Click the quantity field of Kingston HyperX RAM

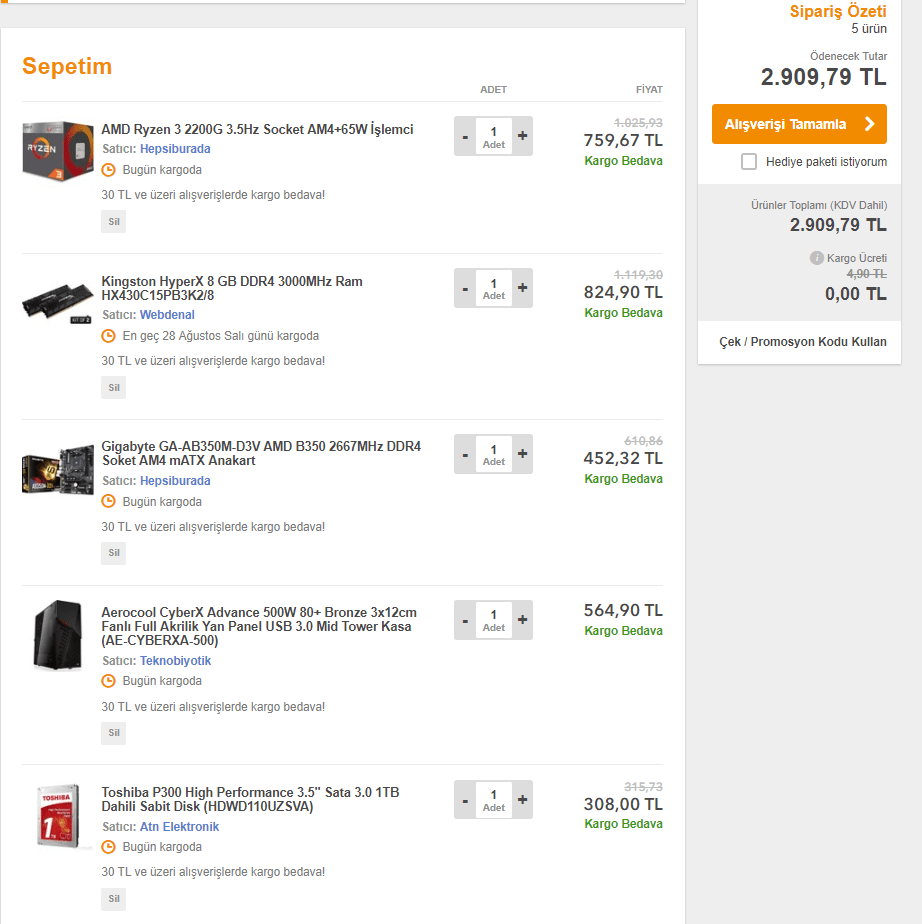tap(493, 288)
